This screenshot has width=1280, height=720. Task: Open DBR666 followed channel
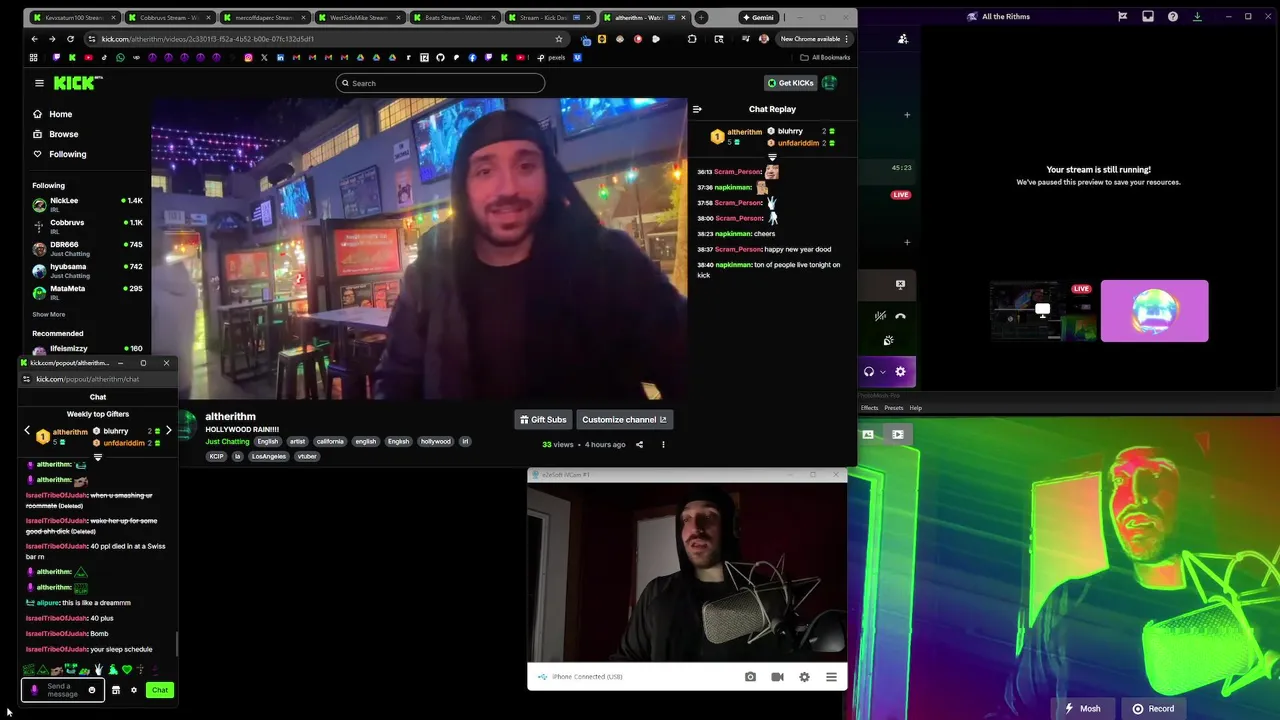coord(88,248)
